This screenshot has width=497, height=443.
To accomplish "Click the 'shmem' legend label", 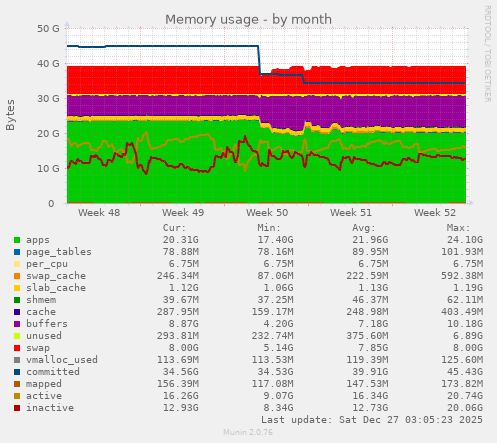I will click(x=41, y=300).
